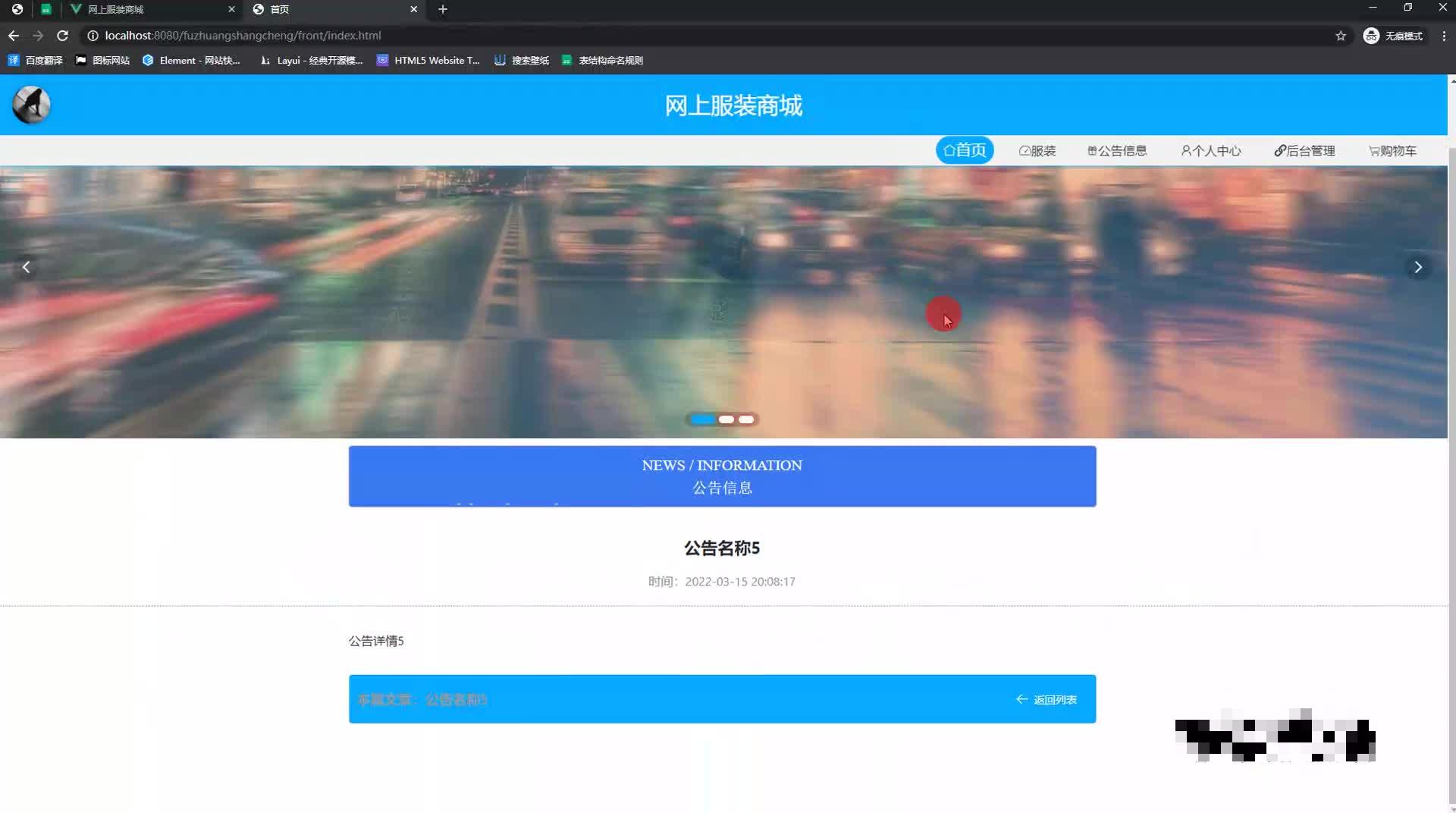
Task: Go to 首页 in the navigation menu
Action: click(965, 150)
